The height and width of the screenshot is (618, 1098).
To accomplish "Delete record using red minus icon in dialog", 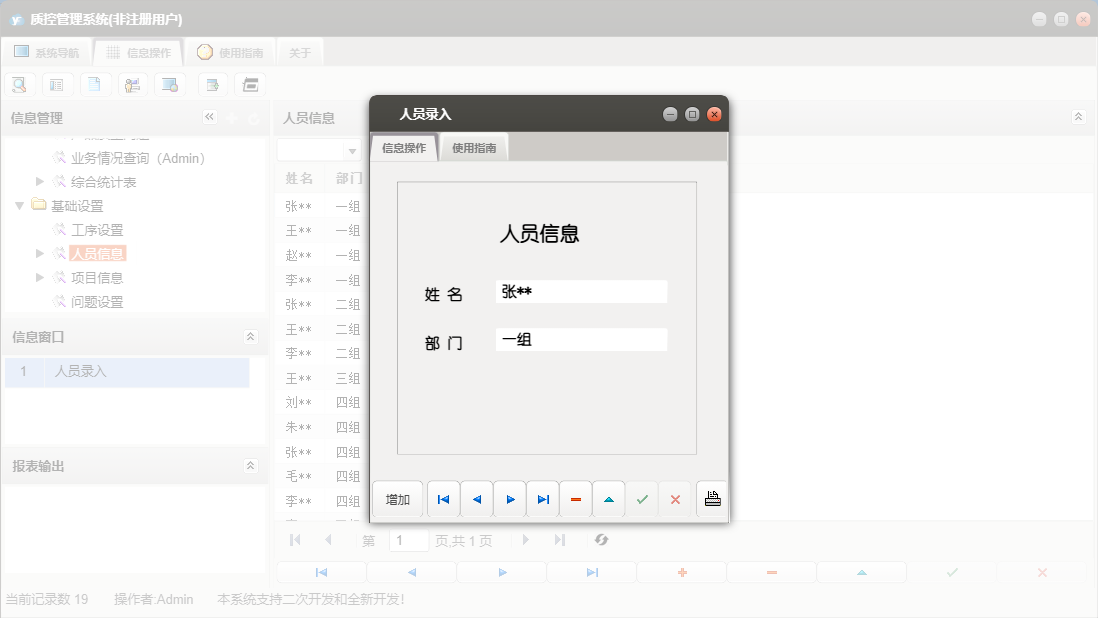I will (x=575, y=498).
